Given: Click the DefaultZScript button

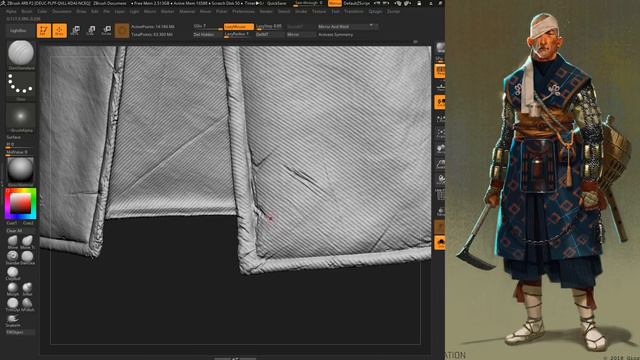Looking at the screenshot, I should [357, 3].
